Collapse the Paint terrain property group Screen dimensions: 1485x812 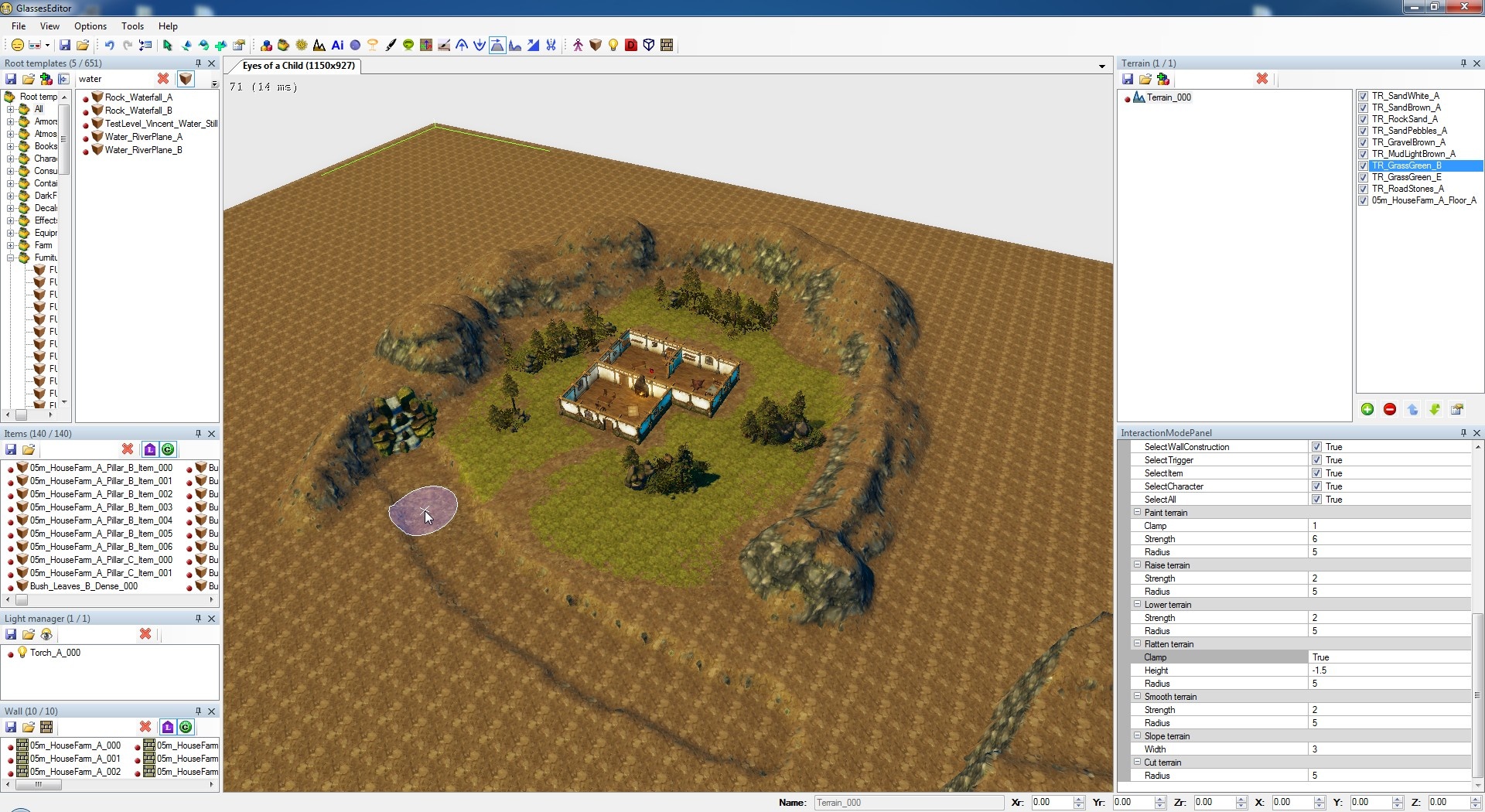pyautogui.click(x=1138, y=513)
